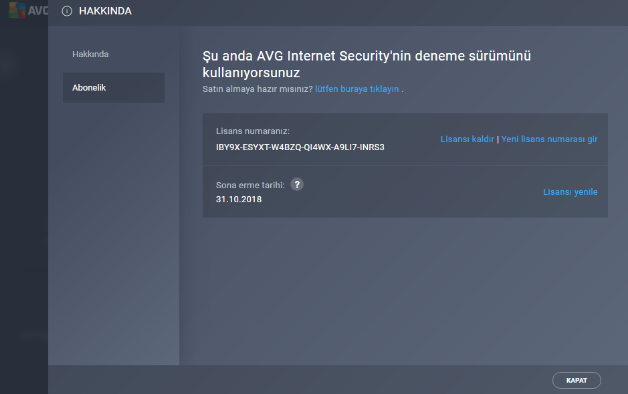Image resolution: width=628 pixels, height=394 pixels.
Task: Open the Hakkında sidebar tab
Action: click(90, 54)
